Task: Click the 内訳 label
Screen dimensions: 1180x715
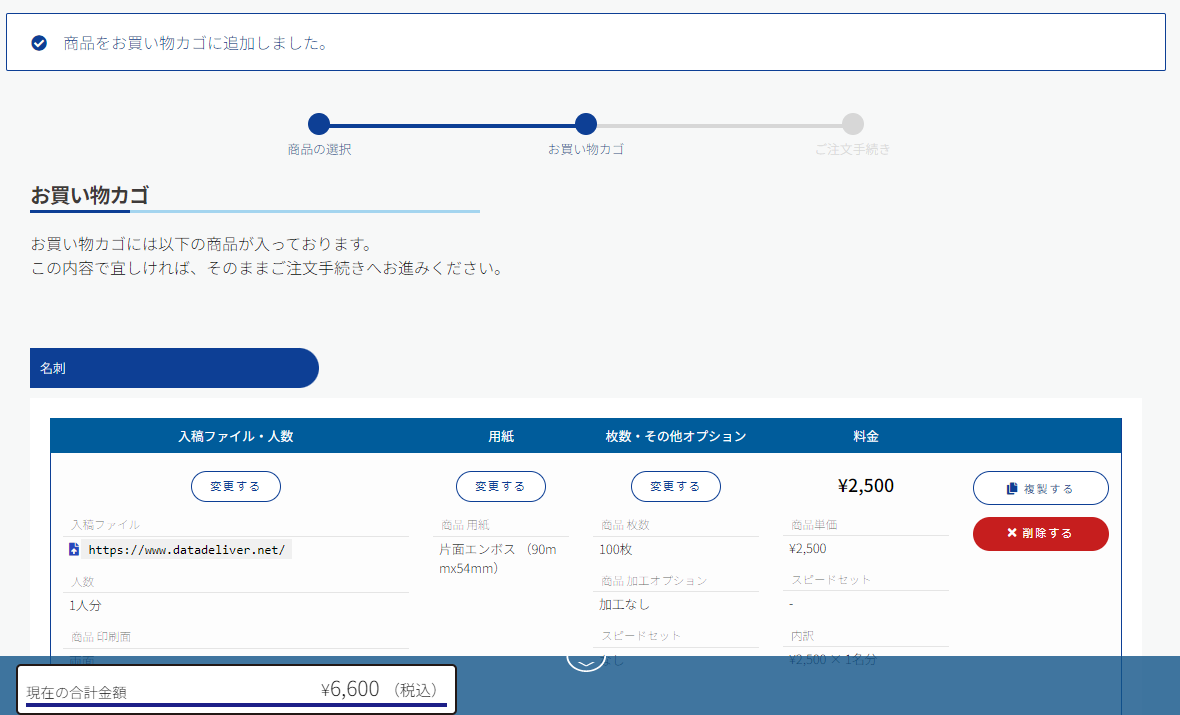Action: [x=802, y=636]
